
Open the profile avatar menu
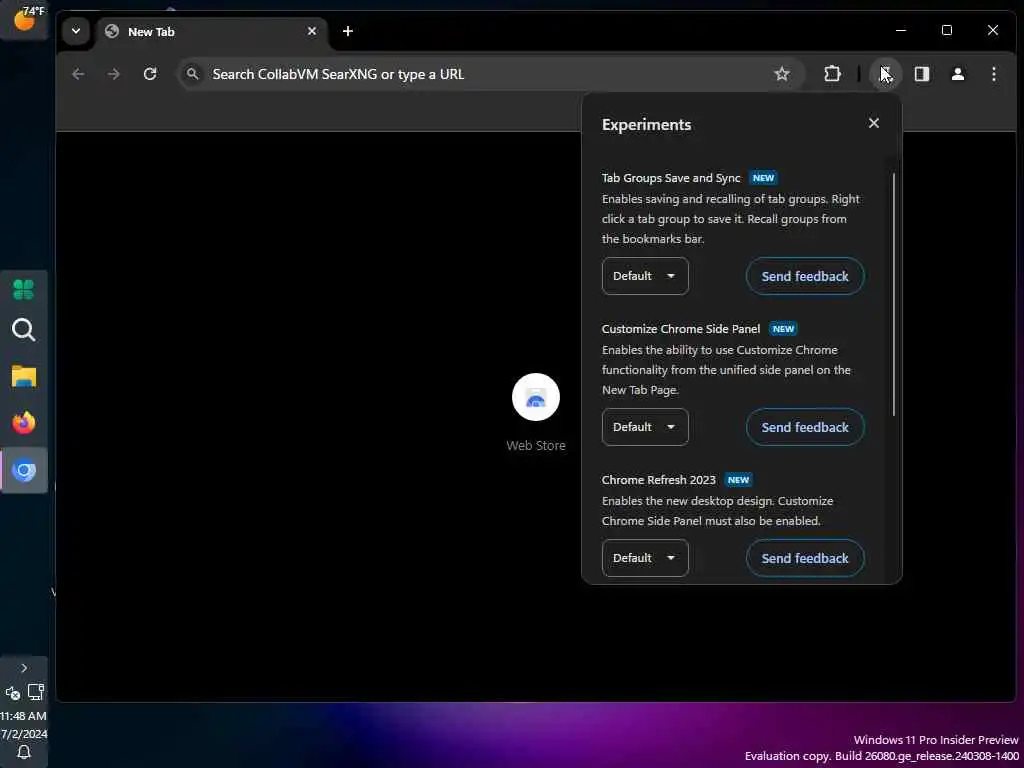coord(957,74)
